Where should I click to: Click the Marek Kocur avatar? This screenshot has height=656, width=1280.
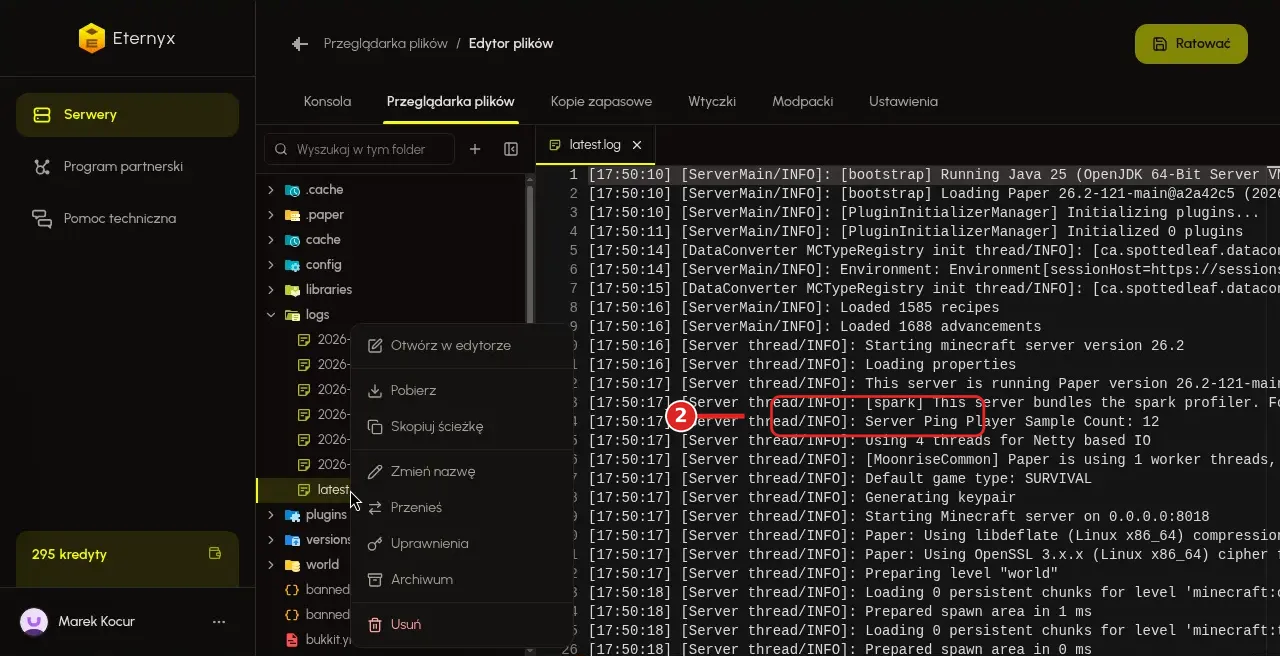coord(34,622)
